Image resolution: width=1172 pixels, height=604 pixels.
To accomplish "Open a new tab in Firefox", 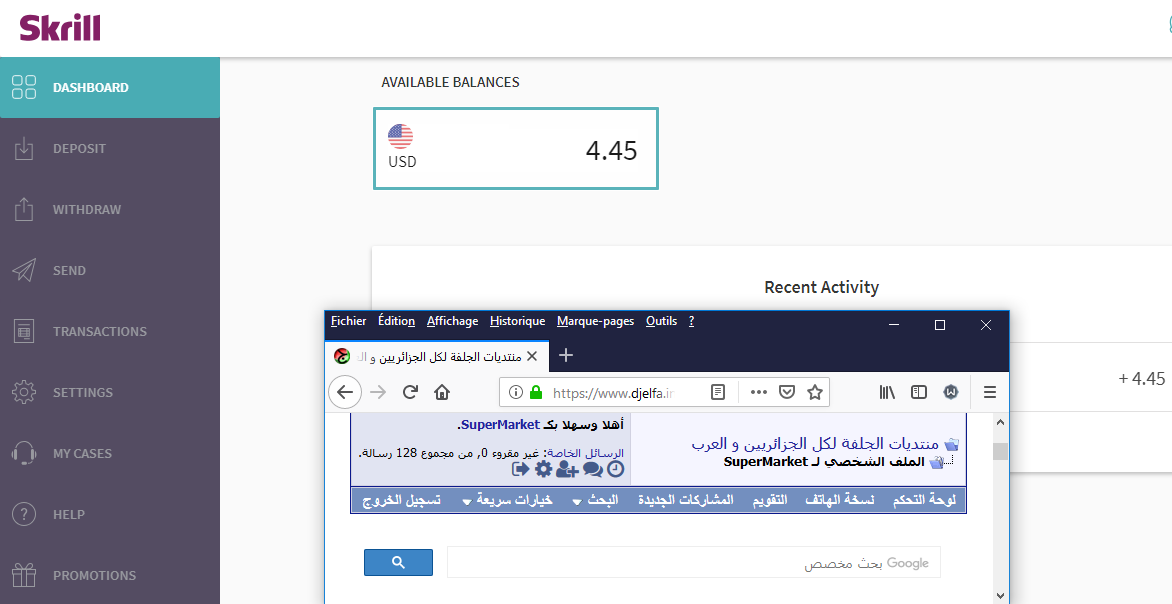I will point(566,356).
